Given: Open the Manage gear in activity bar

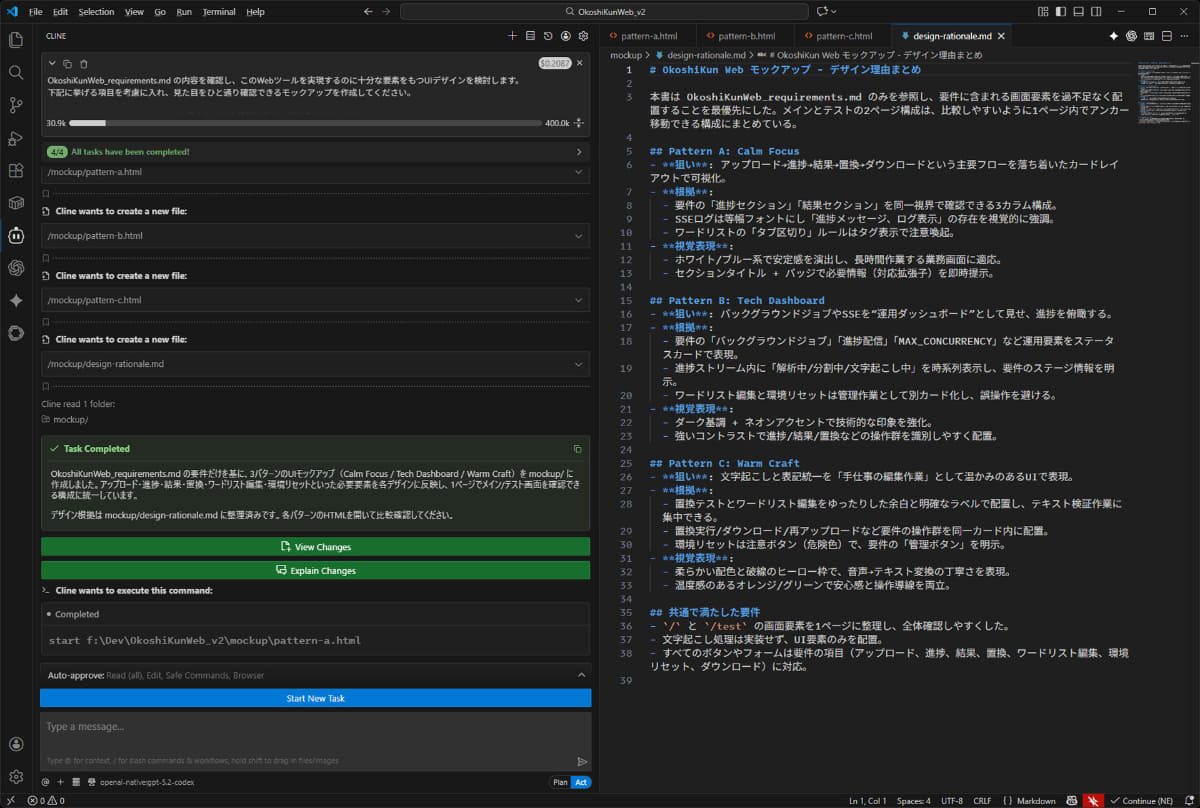Looking at the screenshot, I should [16, 777].
